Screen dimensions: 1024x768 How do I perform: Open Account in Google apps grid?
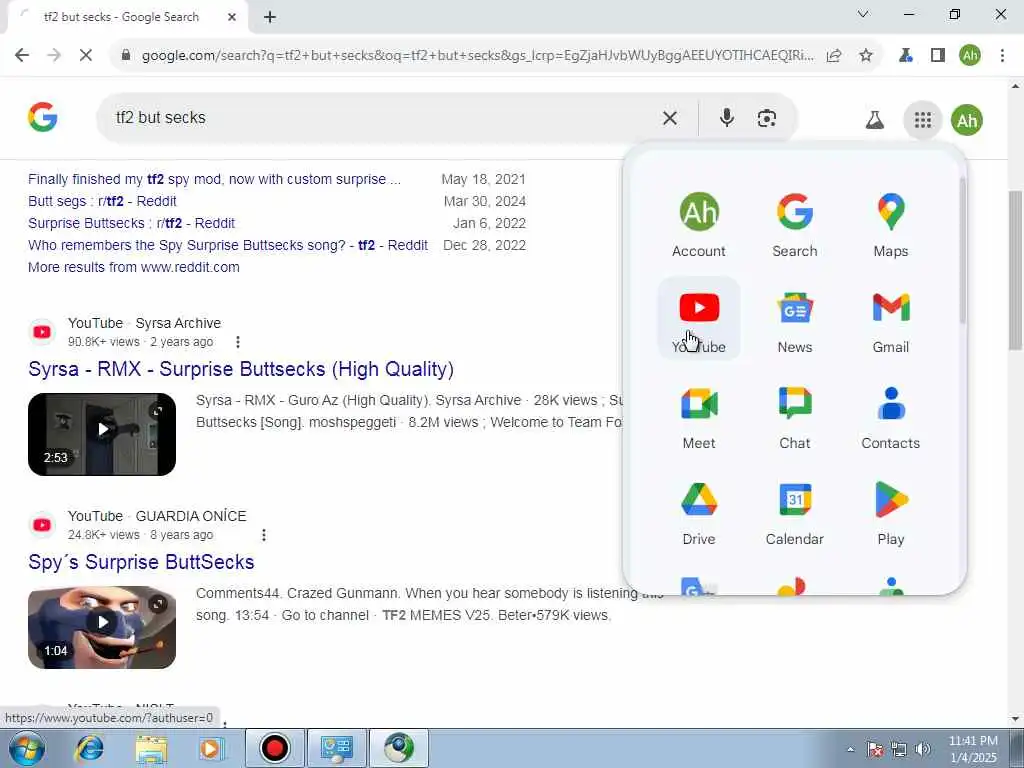(x=699, y=224)
